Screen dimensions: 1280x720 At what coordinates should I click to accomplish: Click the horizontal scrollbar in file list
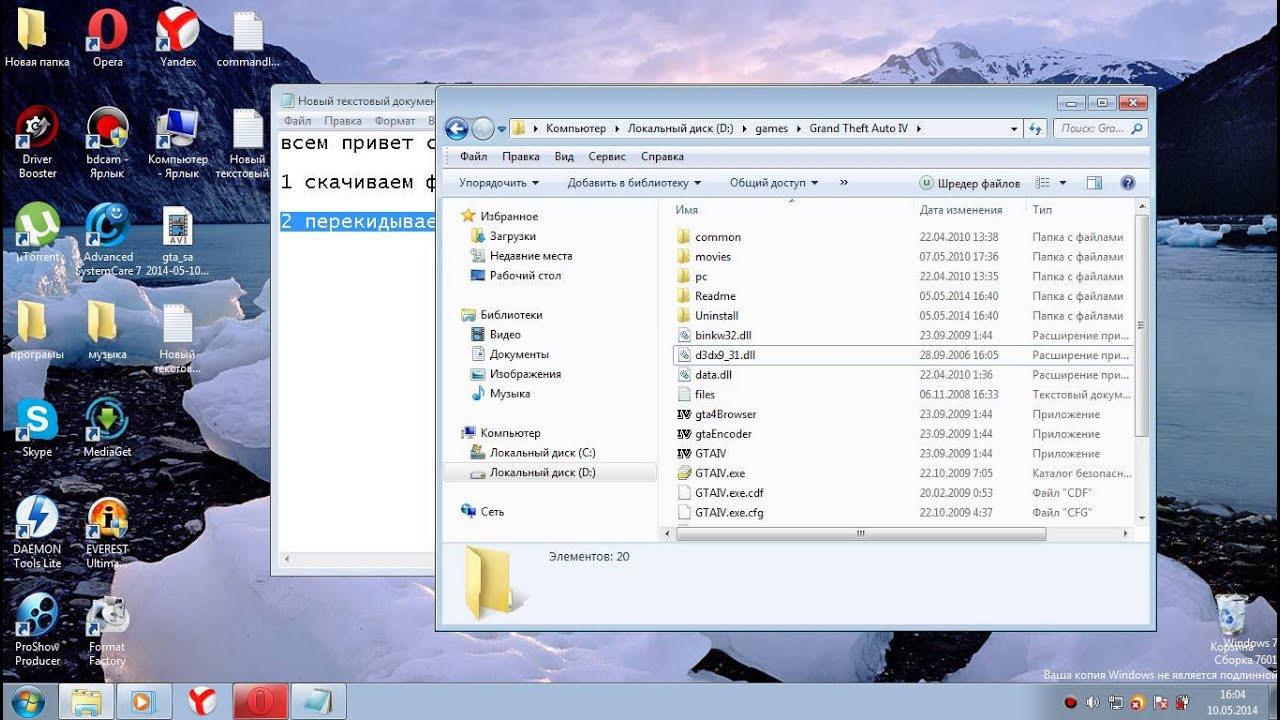(x=861, y=534)
